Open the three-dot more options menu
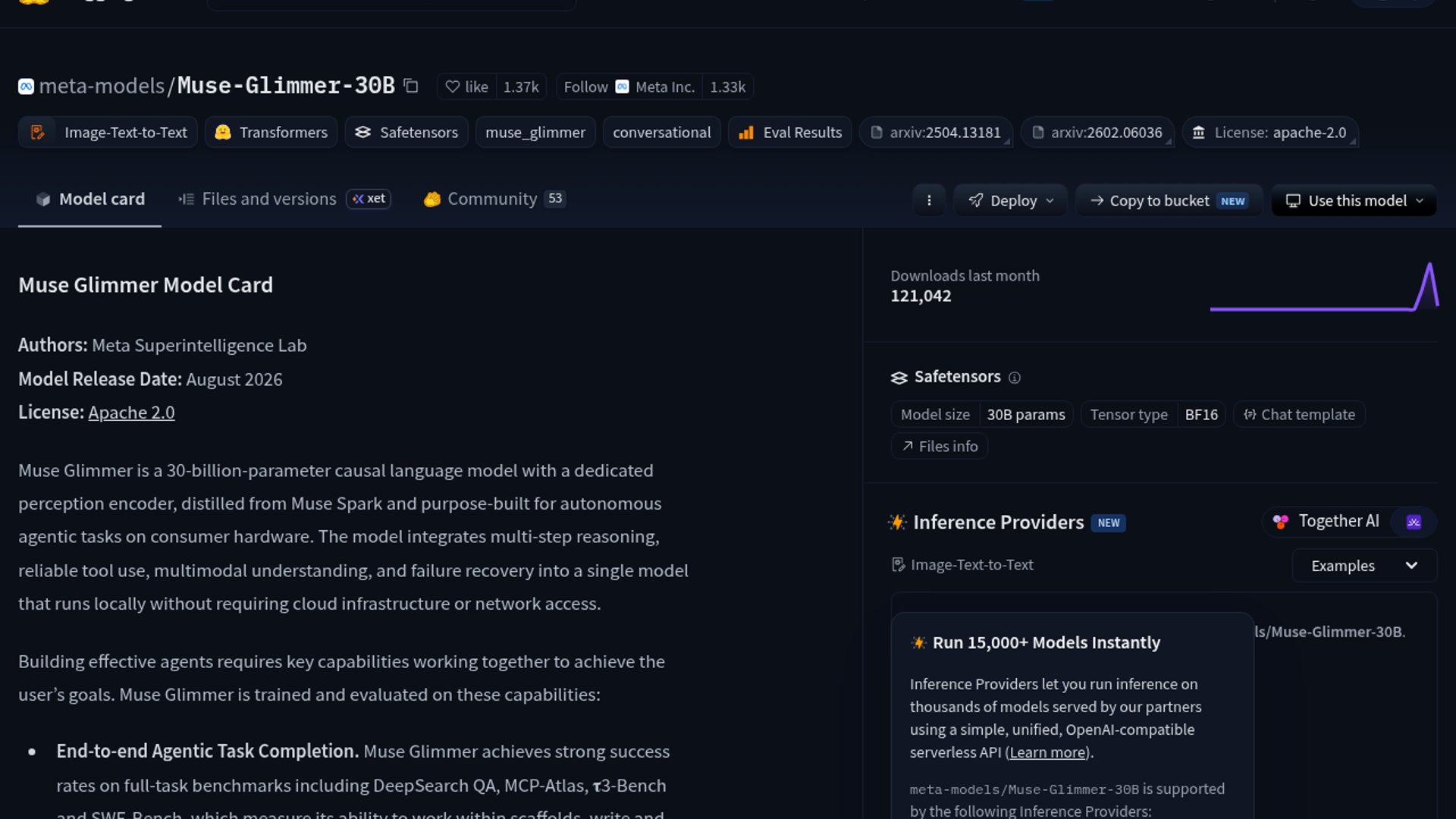Viewport: 1456px width, 819px height. [929, 200]
